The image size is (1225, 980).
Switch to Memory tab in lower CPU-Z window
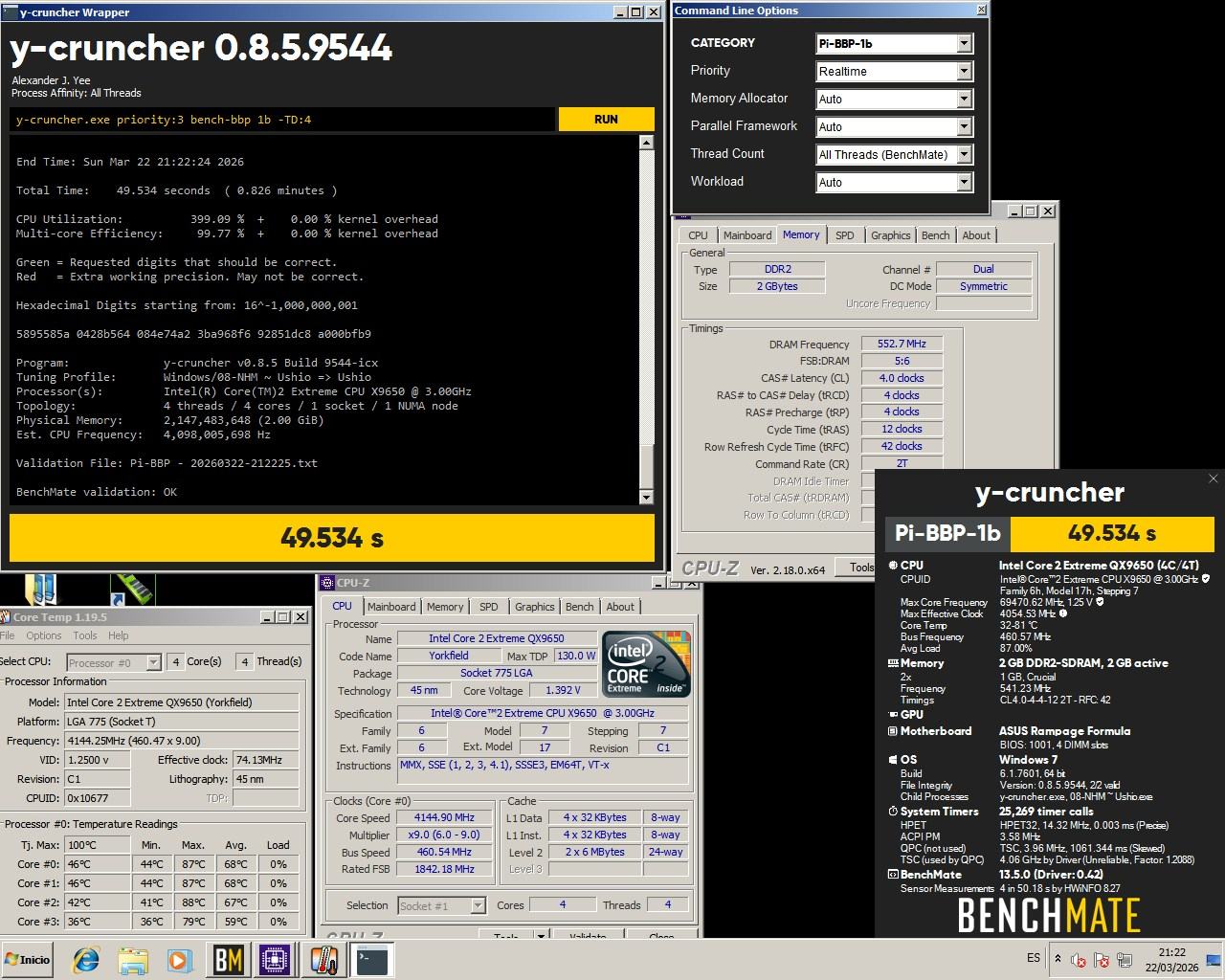(445, 607)
